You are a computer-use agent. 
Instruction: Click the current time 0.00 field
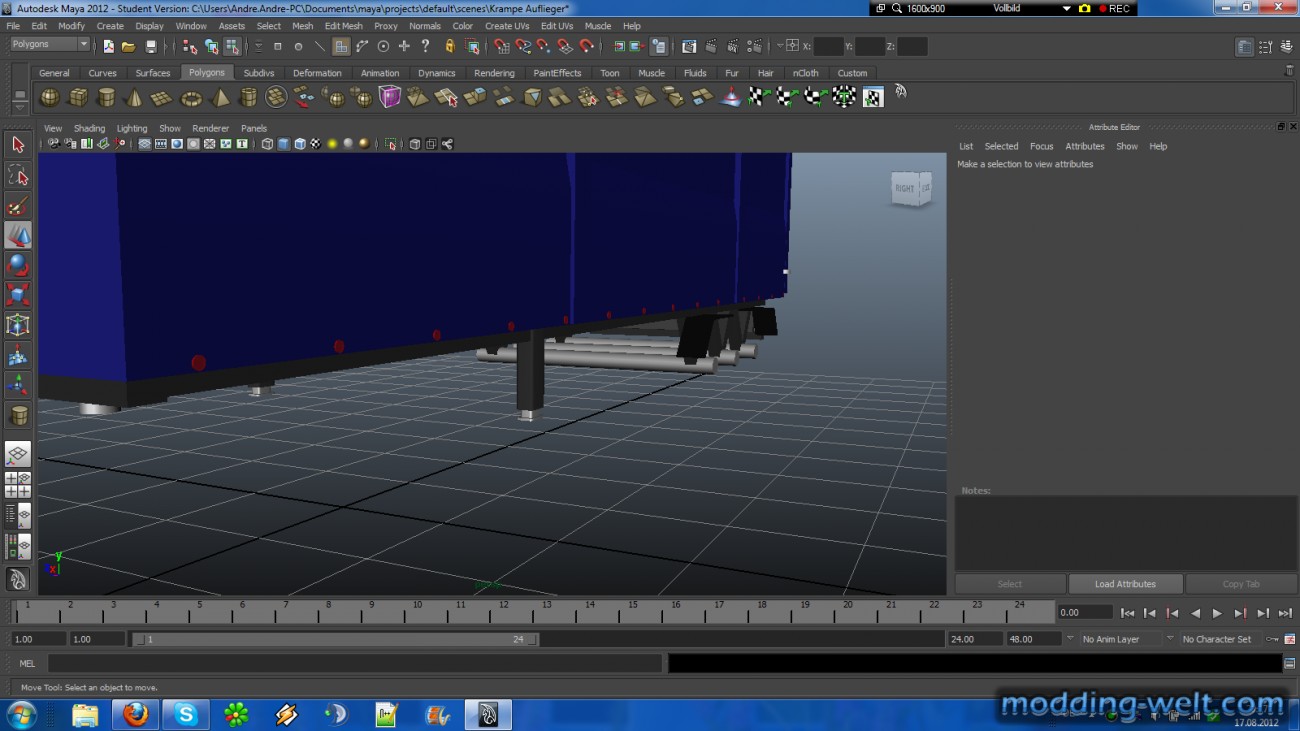pos(1085,612)
